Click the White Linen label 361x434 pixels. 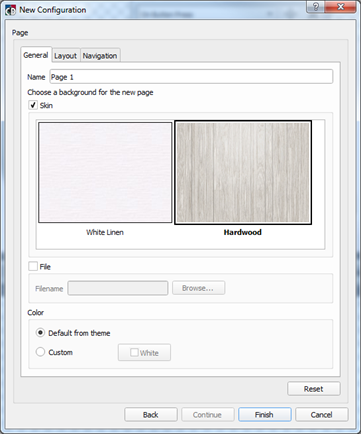point(105,232)
